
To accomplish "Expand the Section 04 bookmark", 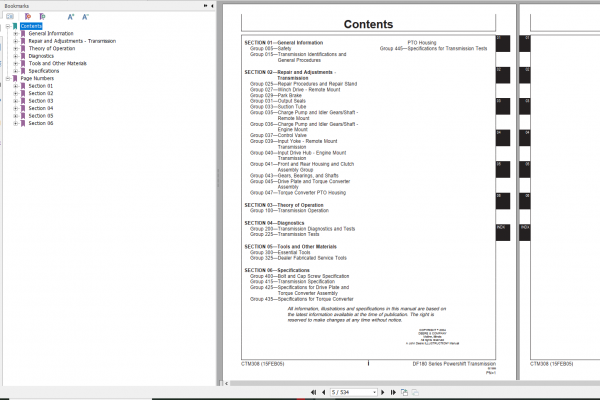I will pos(16,108).
